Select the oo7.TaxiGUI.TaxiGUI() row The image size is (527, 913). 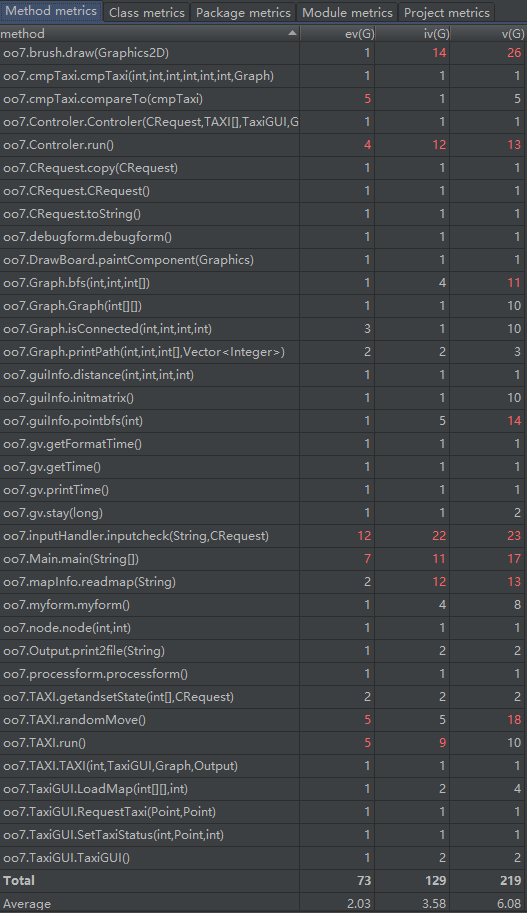click(263, 858)
